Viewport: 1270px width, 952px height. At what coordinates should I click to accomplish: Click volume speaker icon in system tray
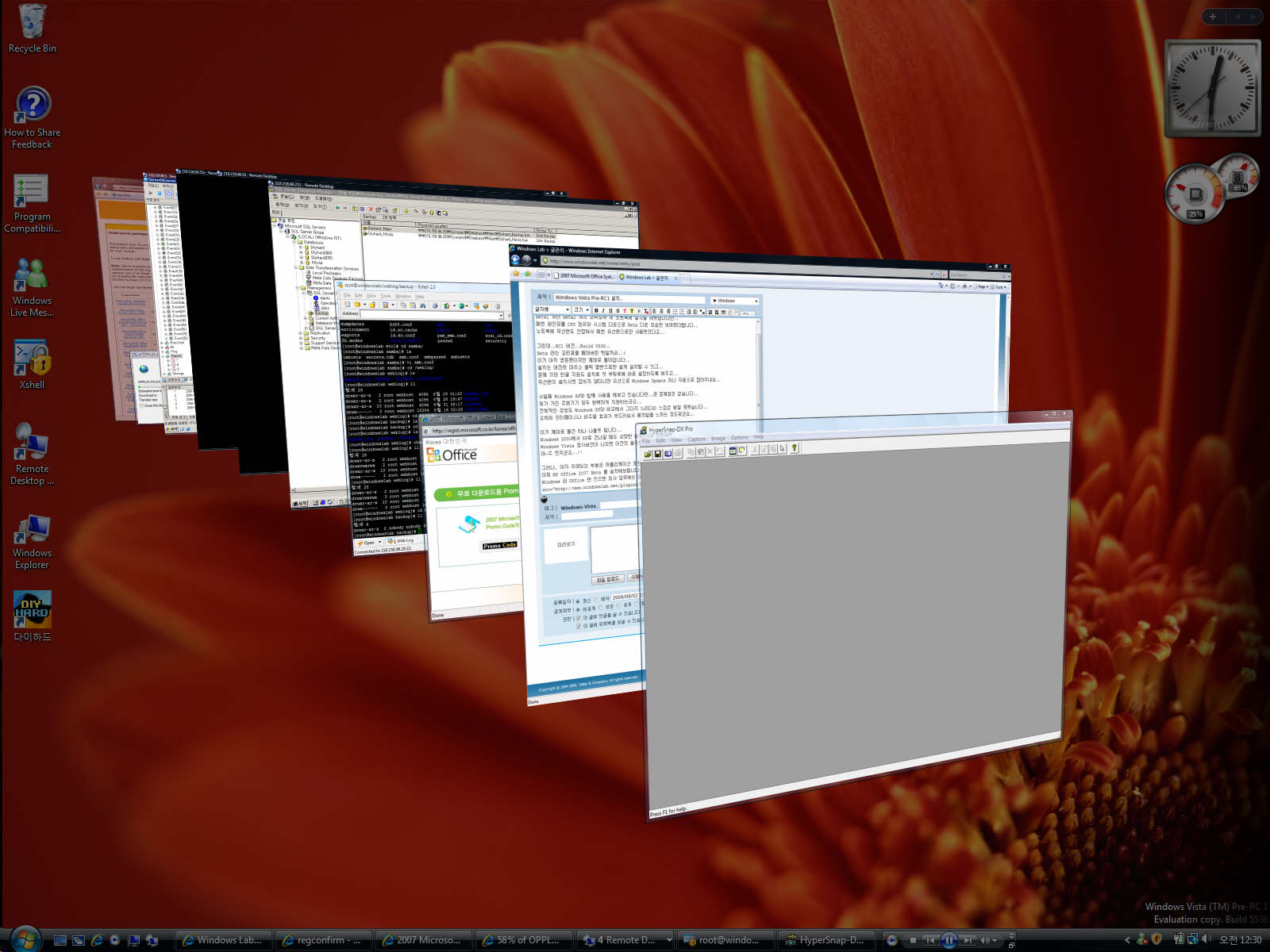[1206, 939]
